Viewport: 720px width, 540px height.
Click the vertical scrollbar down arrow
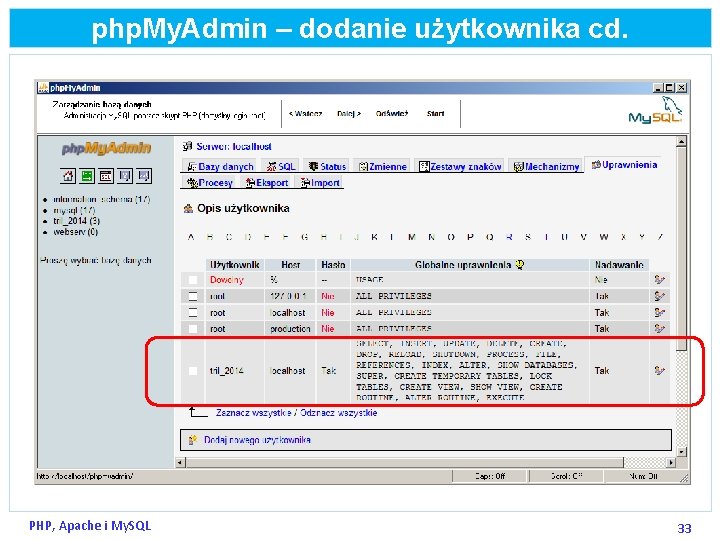click(x=681, y=452)
